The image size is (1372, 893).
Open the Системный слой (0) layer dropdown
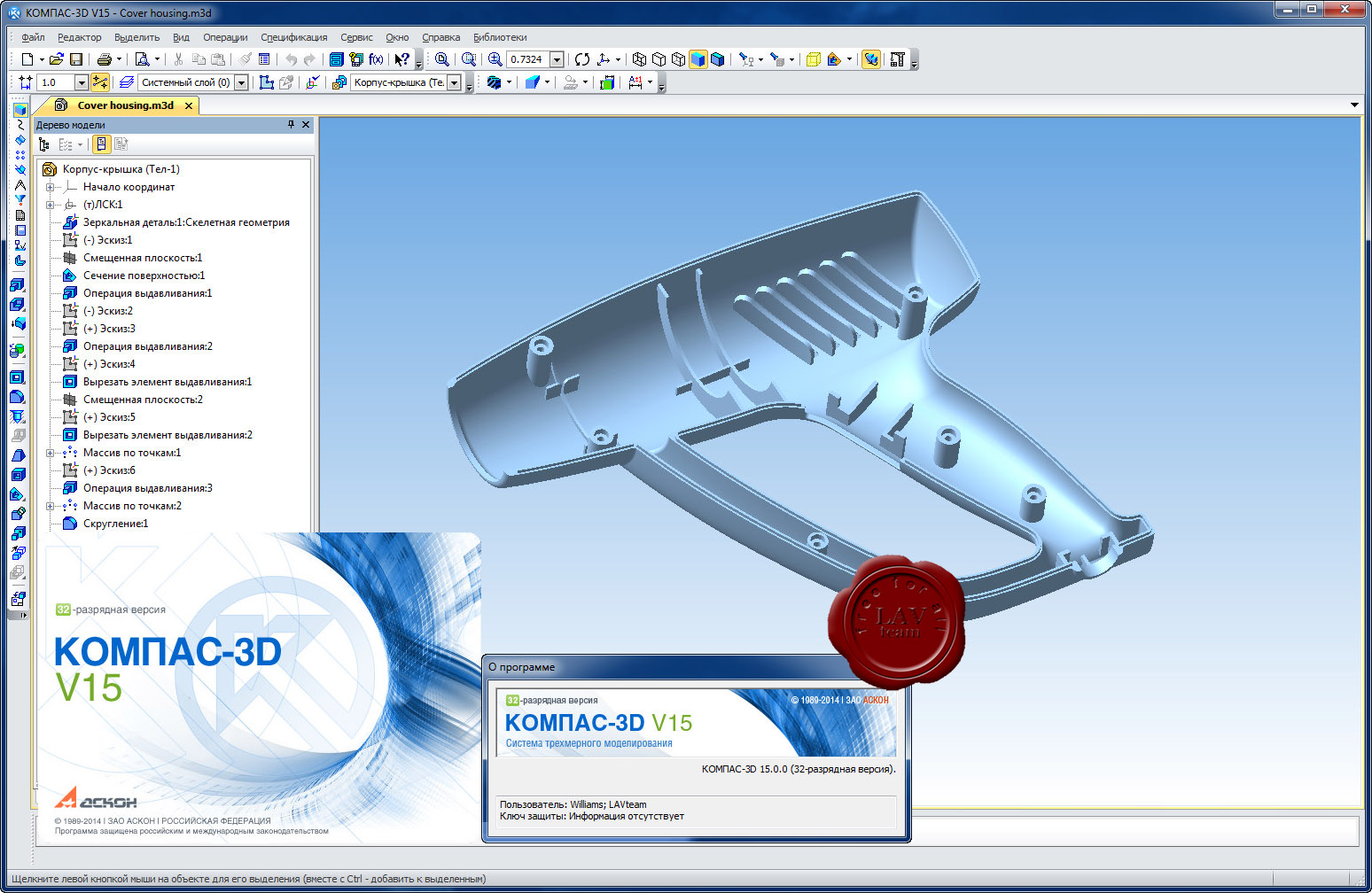pos(241,82)
